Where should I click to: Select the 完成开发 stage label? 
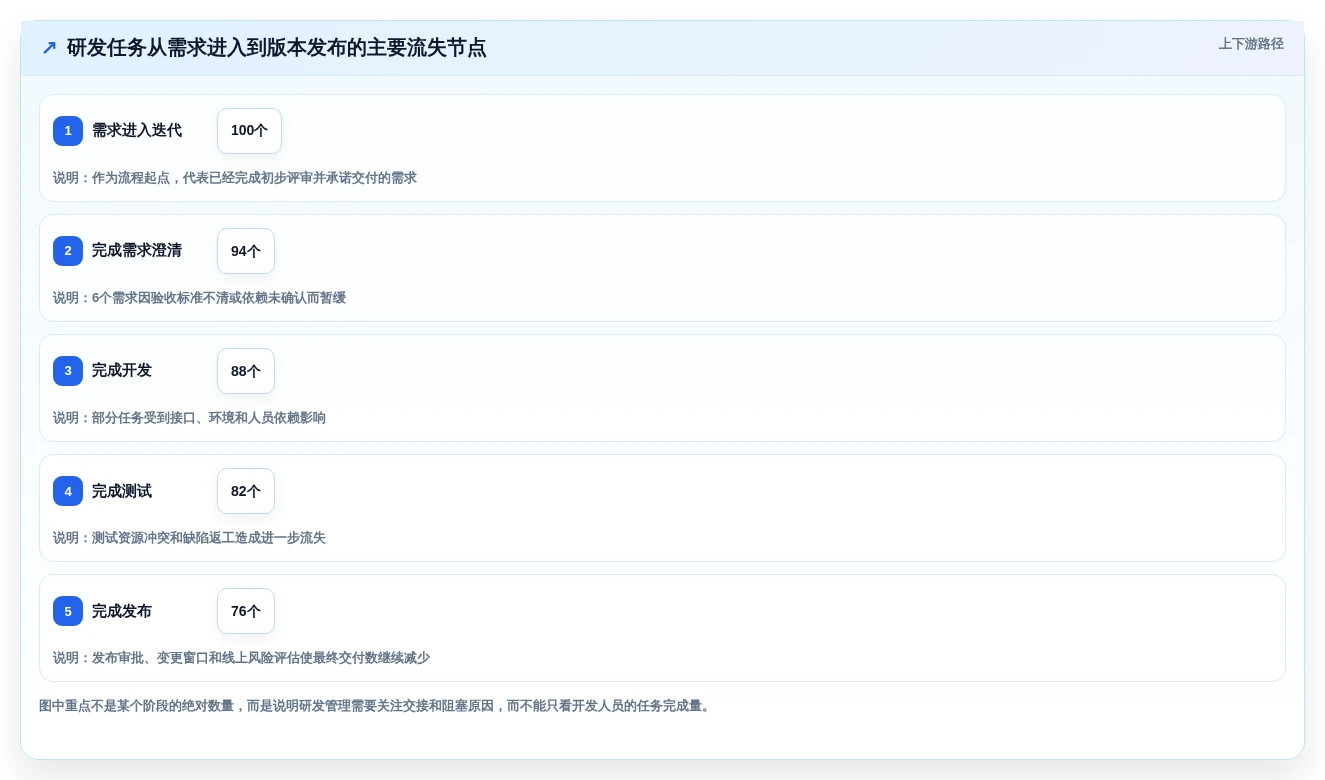click(122, 371)
